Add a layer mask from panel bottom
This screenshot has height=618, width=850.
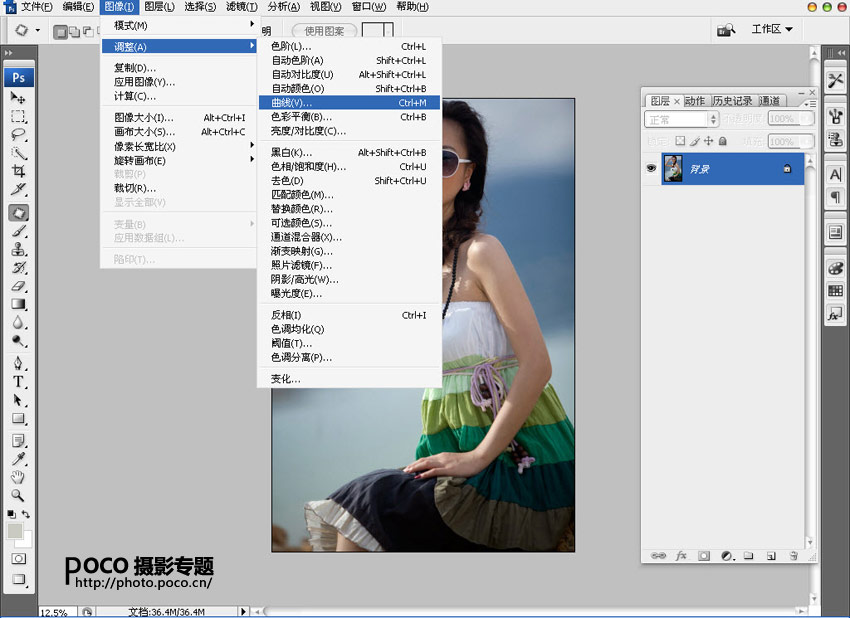pos(704,555)
